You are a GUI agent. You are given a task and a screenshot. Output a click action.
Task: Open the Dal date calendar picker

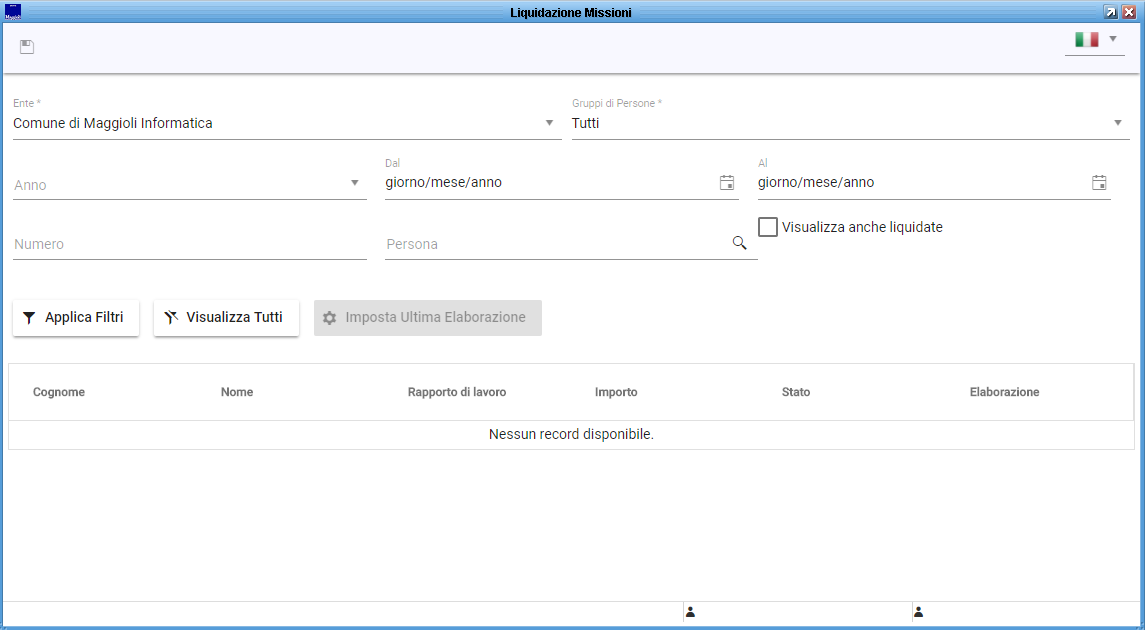[727, 182]
